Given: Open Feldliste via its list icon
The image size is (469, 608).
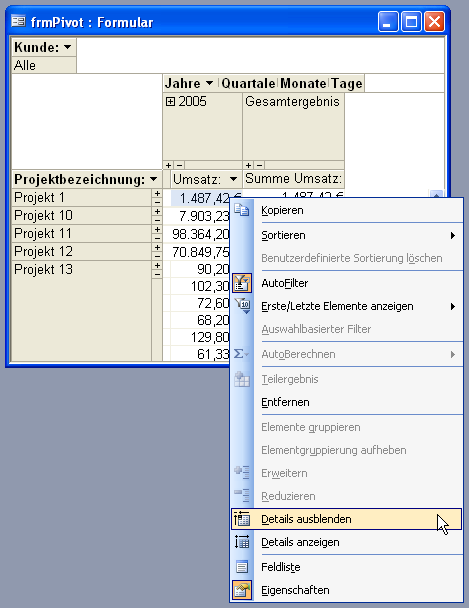Looking at the screenshot, I should [242, 567].
